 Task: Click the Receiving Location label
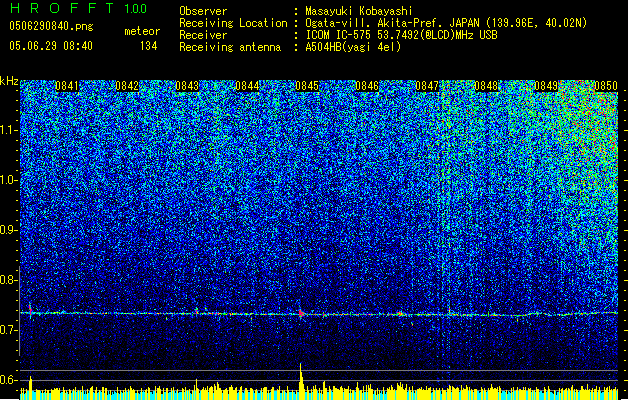click(233, 23)
